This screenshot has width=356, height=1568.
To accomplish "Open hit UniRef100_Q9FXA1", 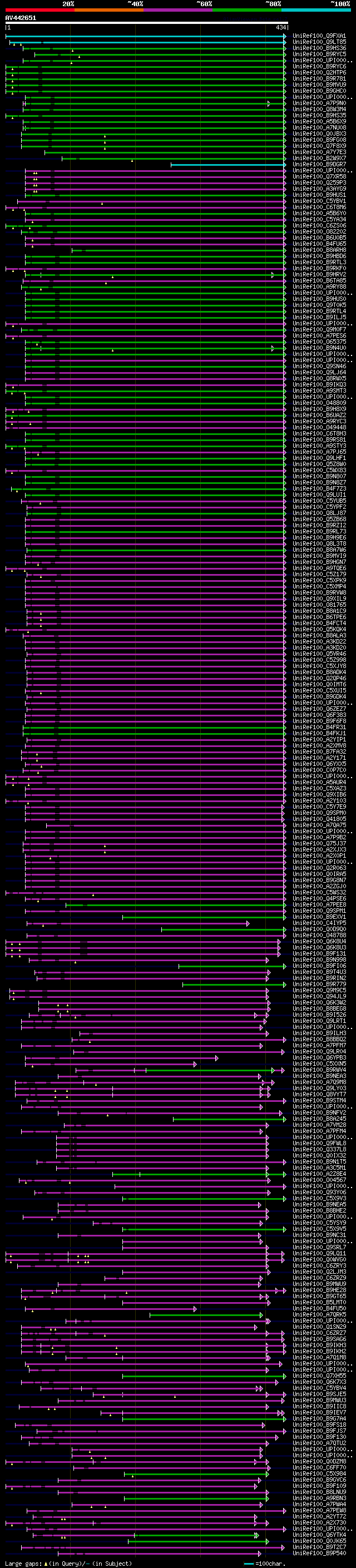I will (x=319, y=36).
